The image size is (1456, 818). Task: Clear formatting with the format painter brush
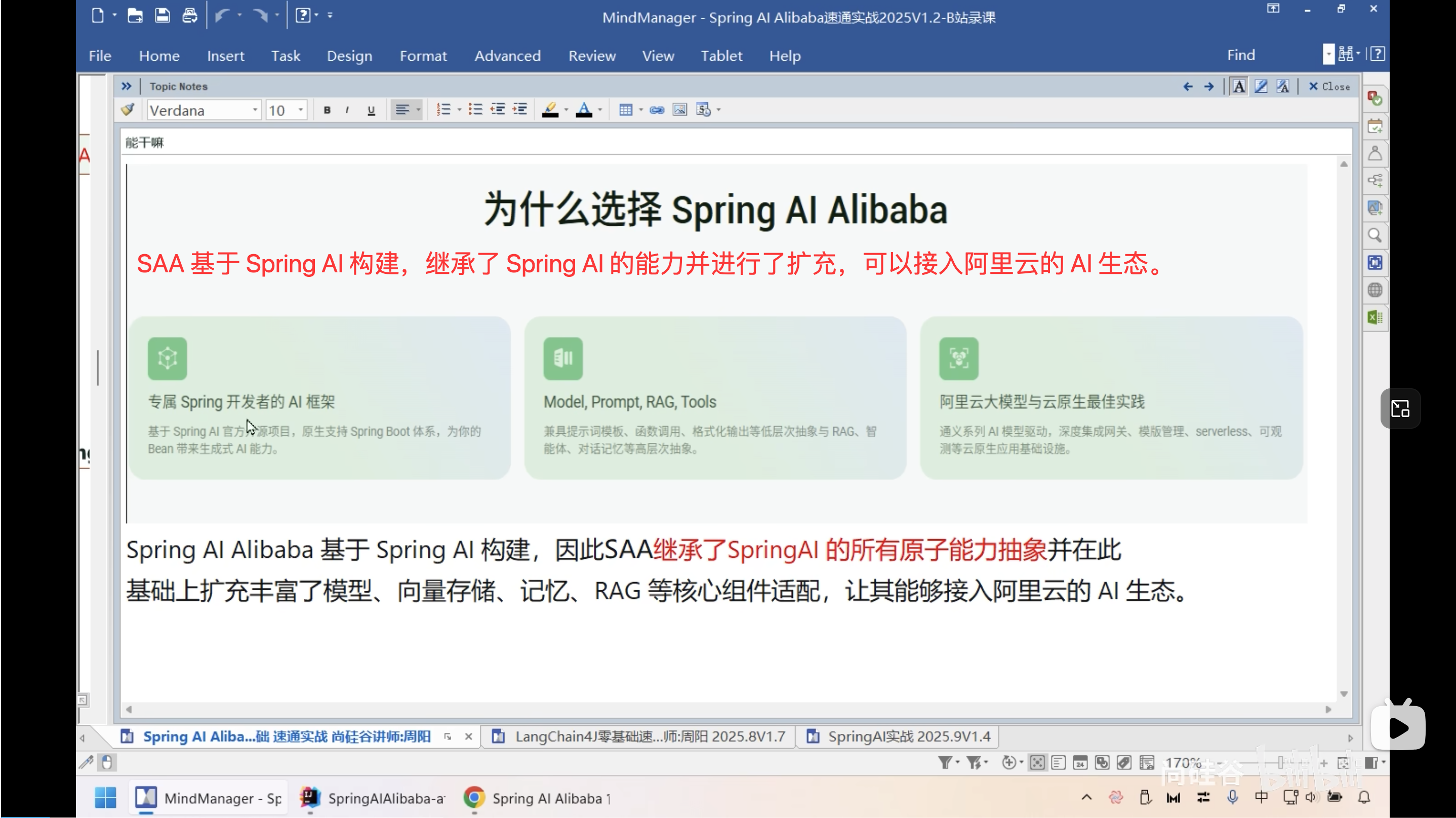point(127,110)
